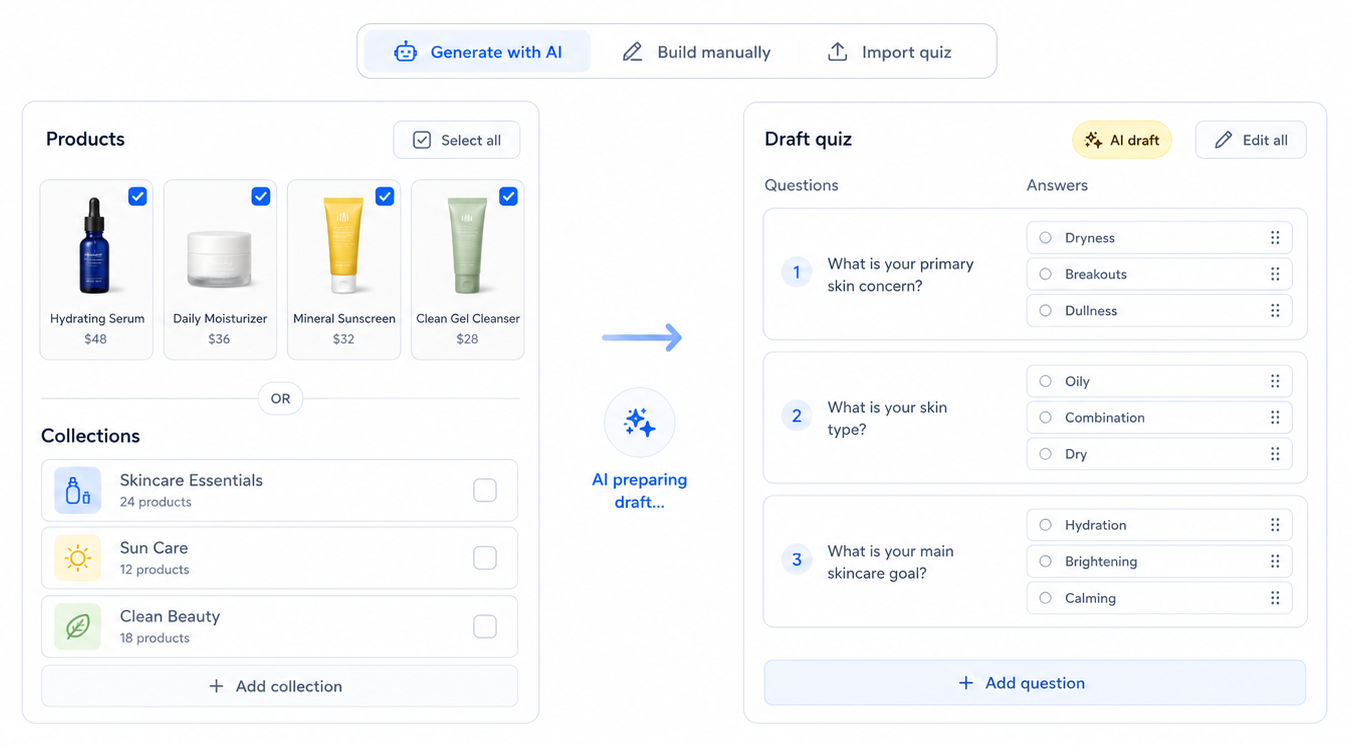Click the '12 products' label
1351x745 pixels.
point(154,570)
